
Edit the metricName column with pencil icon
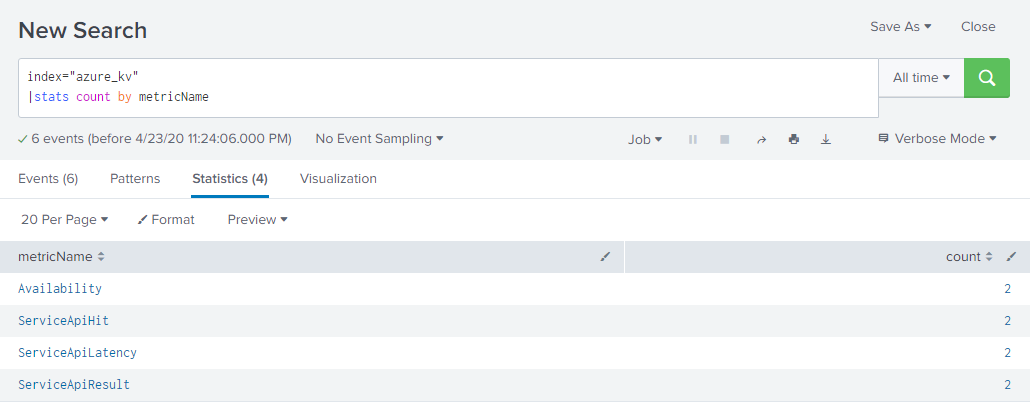click(605, 257)
